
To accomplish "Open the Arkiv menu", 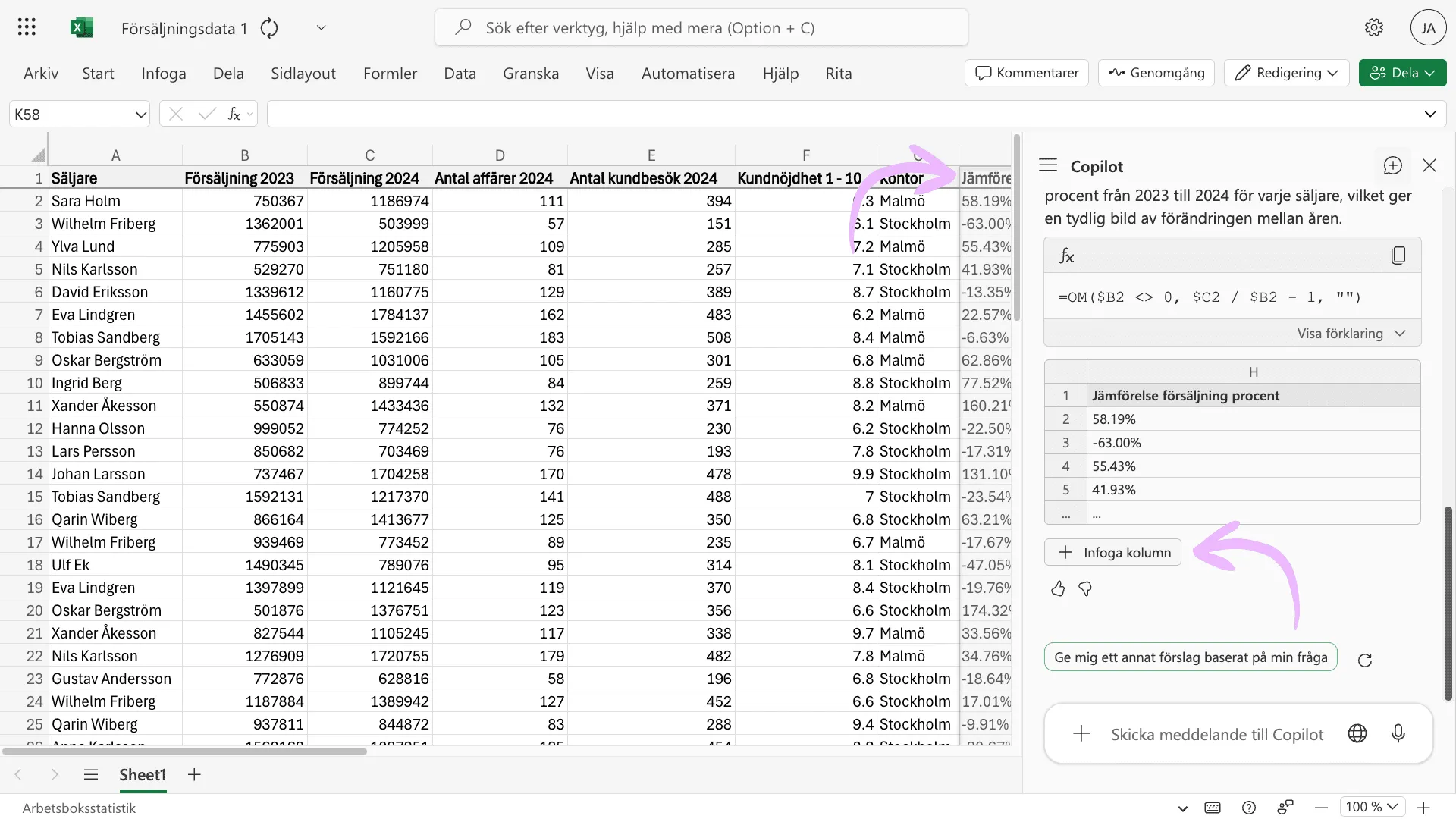I will pyautogui.click(x=41, y=73).
